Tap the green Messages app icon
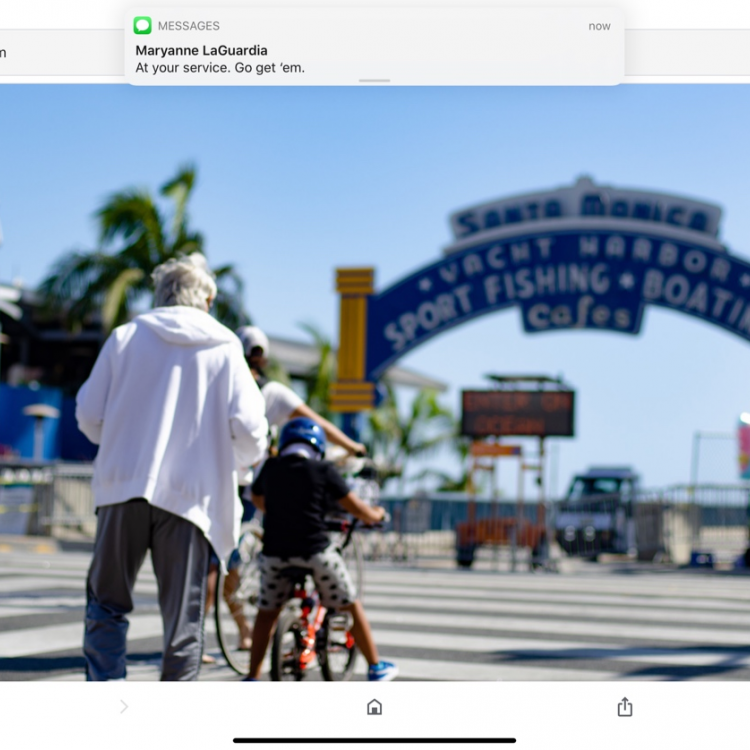 coord(143,25)
